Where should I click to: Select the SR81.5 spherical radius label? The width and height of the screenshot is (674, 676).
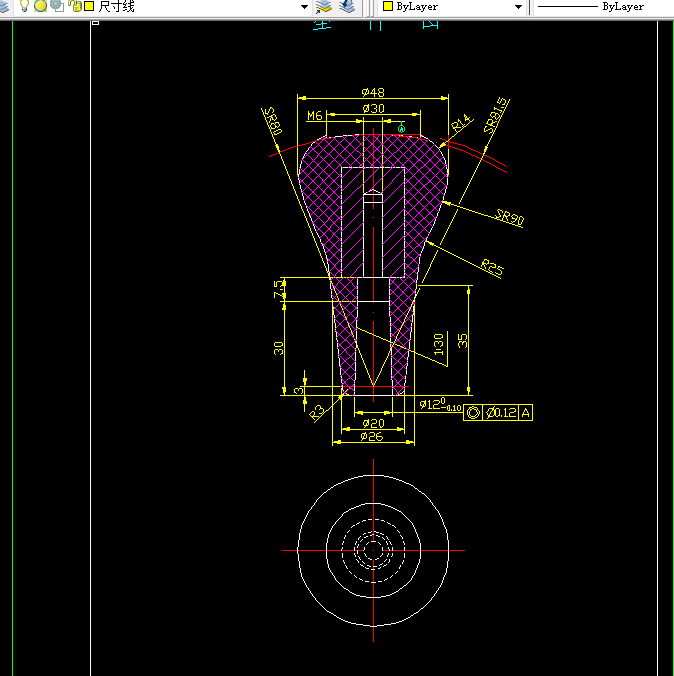pyautogui.click(x=496, y=116)
